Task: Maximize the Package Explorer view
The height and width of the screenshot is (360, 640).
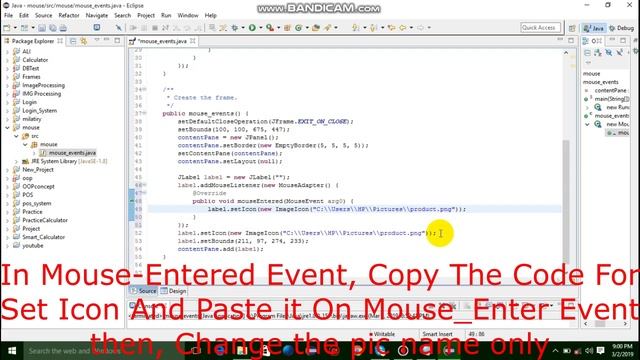Action: tap(117, 40)
